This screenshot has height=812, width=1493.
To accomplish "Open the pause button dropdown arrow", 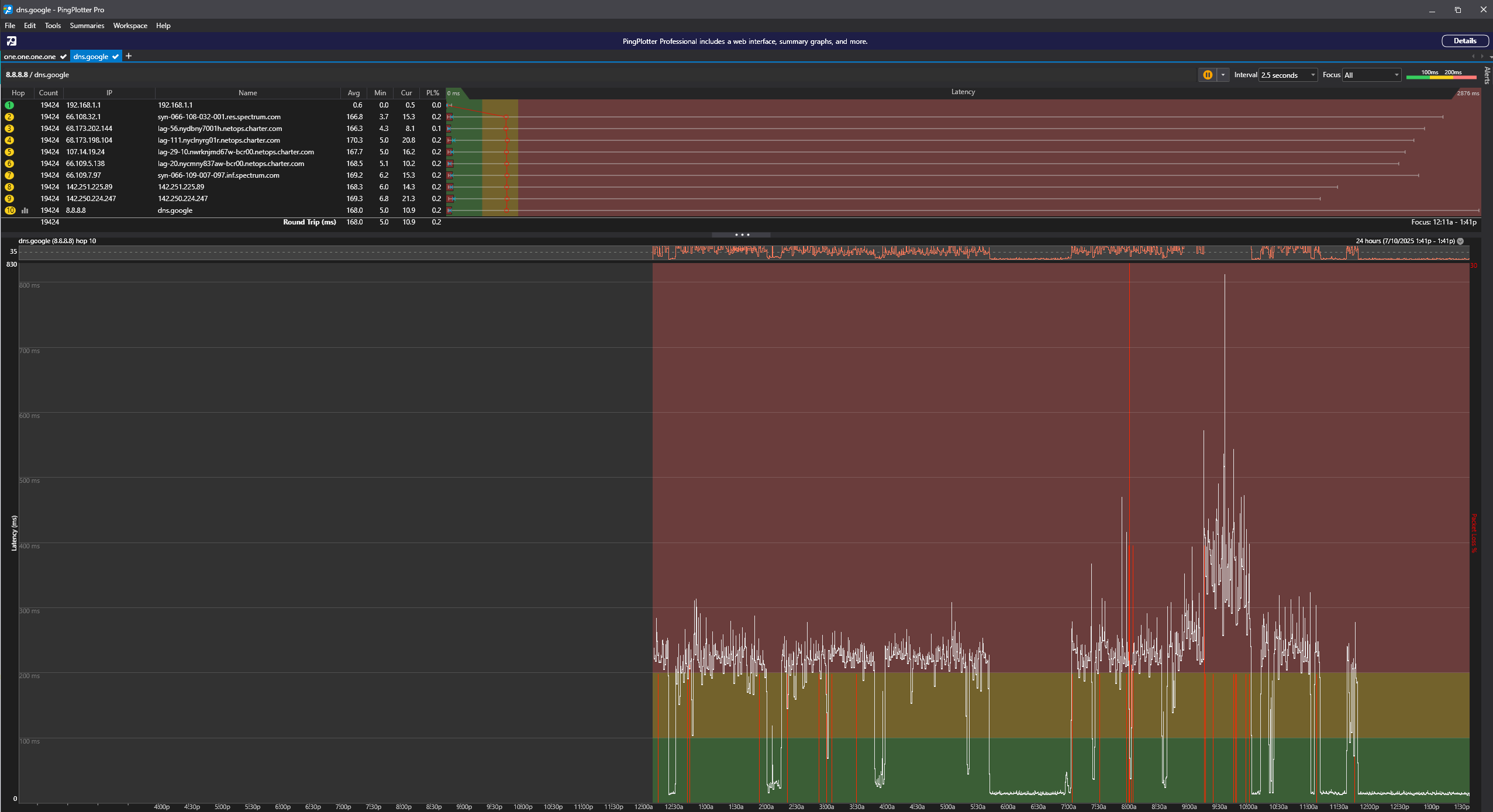I will pyautogui.click(x=1223, y=75).
